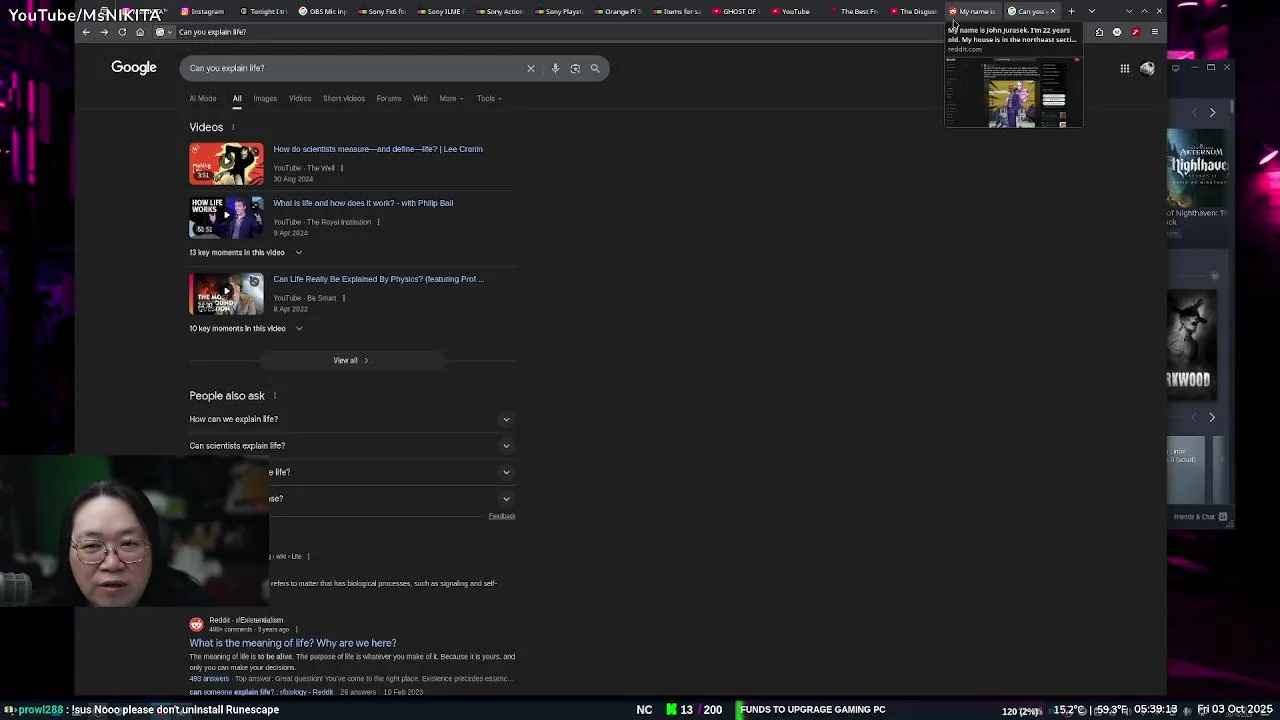The image size is (1280, 720).
Task: Select the Videos search tab
Action: (300, 98)
